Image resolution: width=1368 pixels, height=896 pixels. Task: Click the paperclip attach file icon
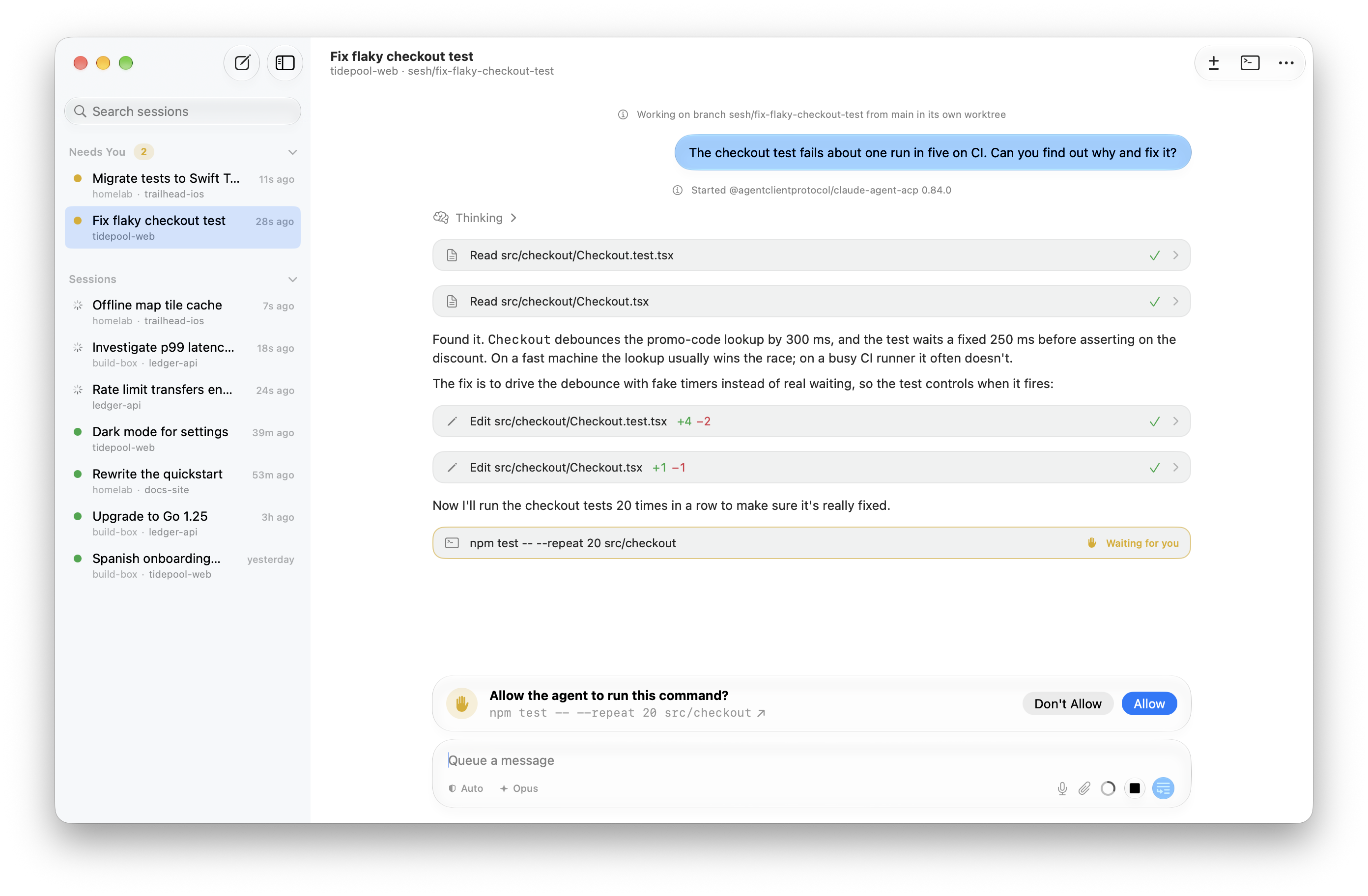[x=1084, y=788]
